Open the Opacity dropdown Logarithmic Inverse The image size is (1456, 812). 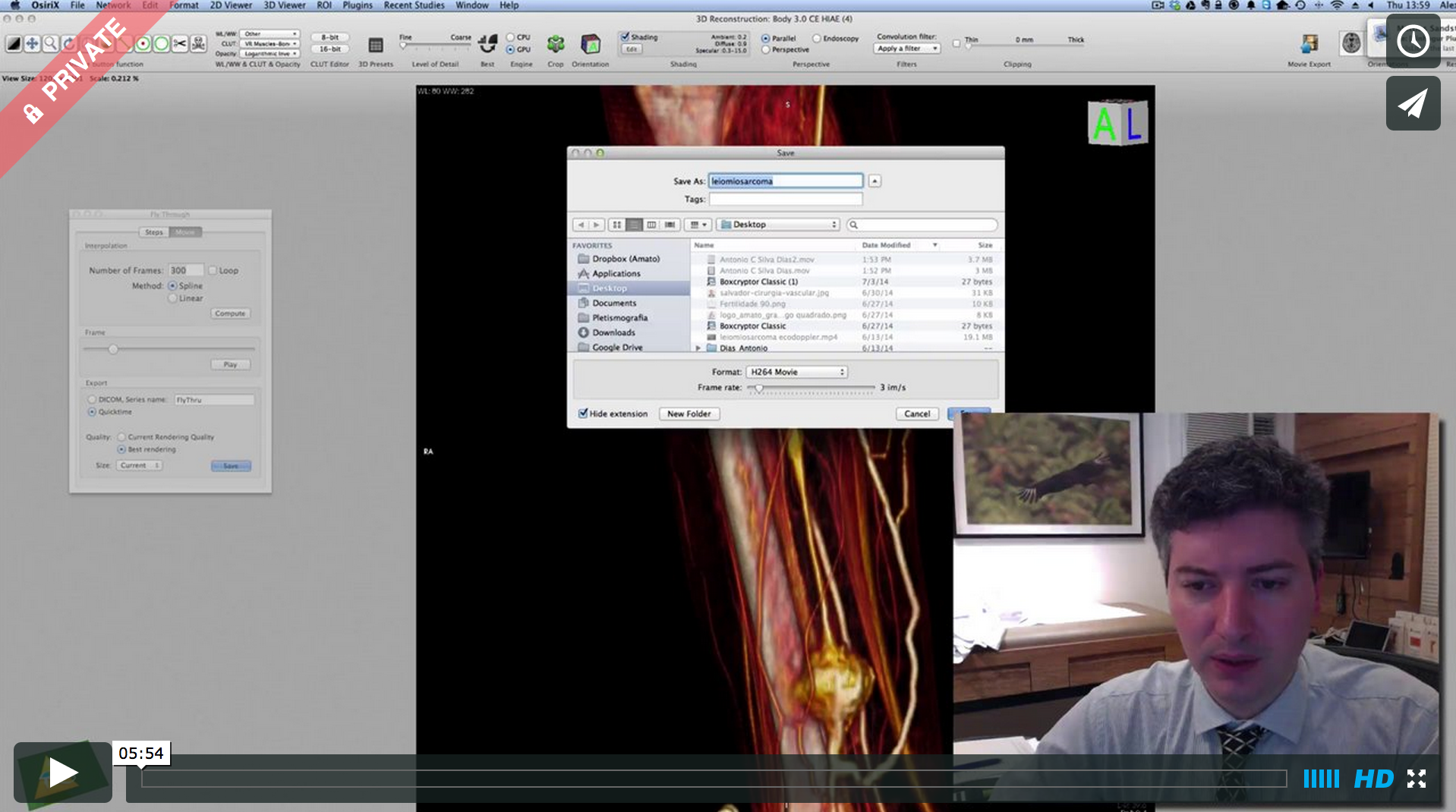click(270, 54)
